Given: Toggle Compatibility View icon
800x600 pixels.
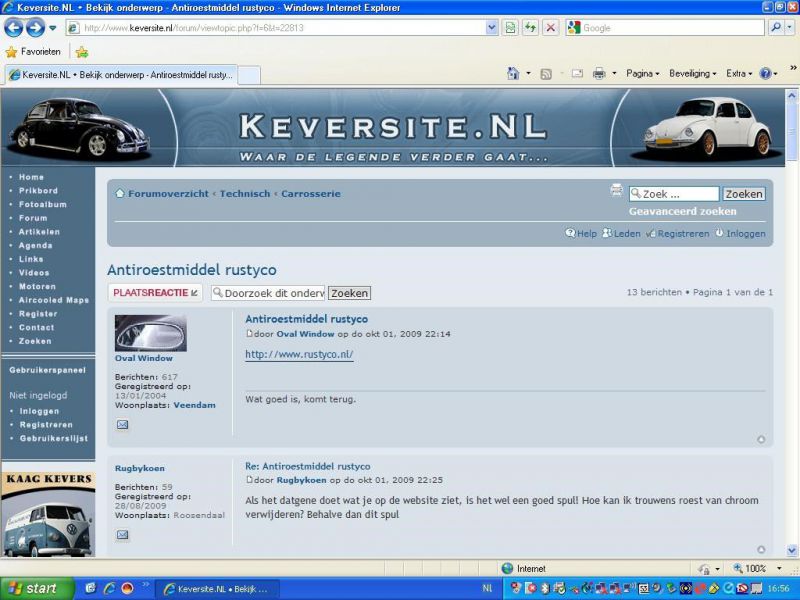Looking at the screenshot, I should pyautogui.click(x=510, y=28).
